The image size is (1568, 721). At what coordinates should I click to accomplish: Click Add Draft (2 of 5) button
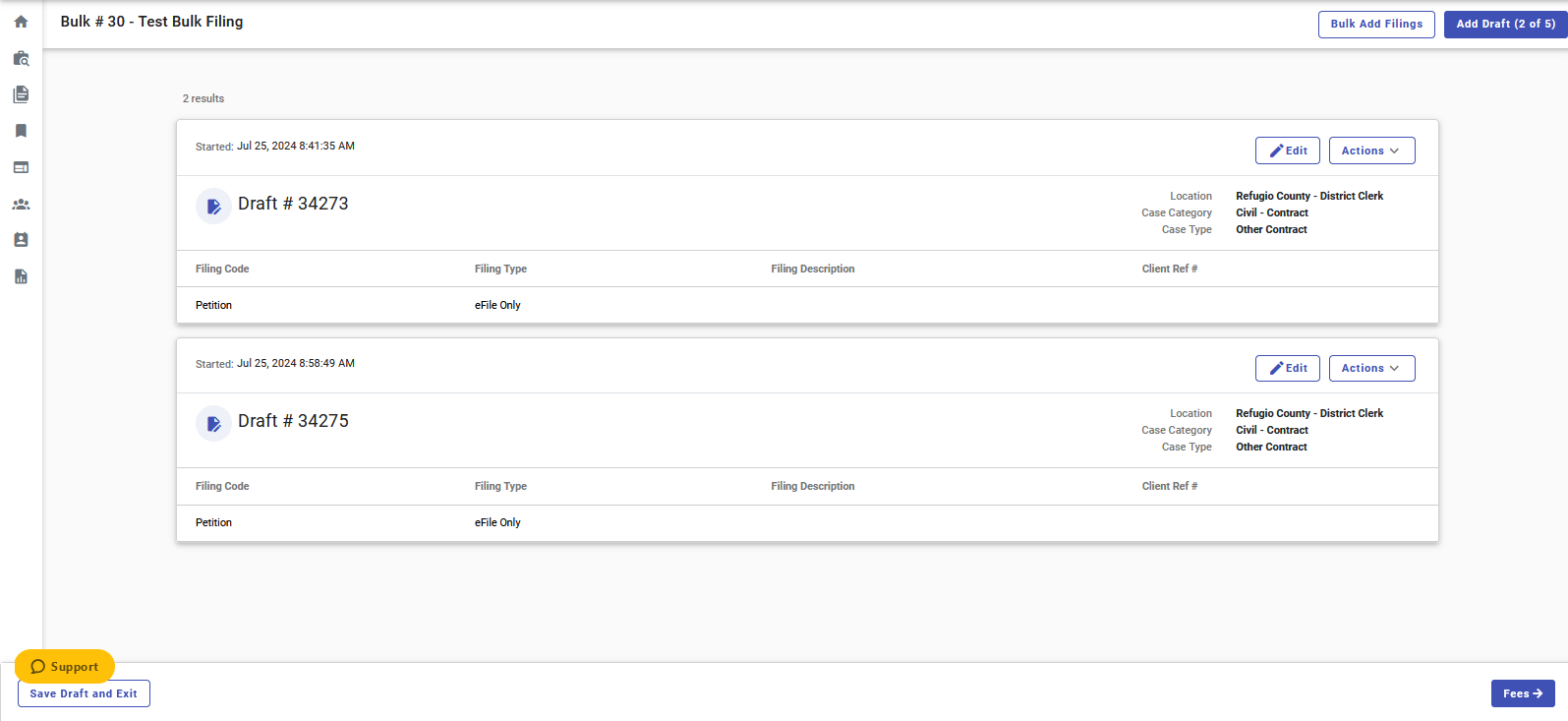(1505, 24)
